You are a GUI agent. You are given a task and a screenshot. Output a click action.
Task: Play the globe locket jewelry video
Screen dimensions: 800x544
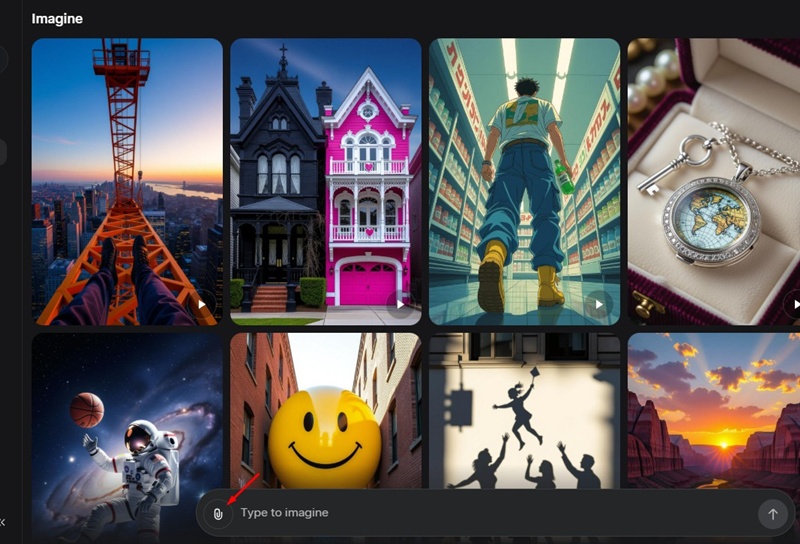click(795, 304)
